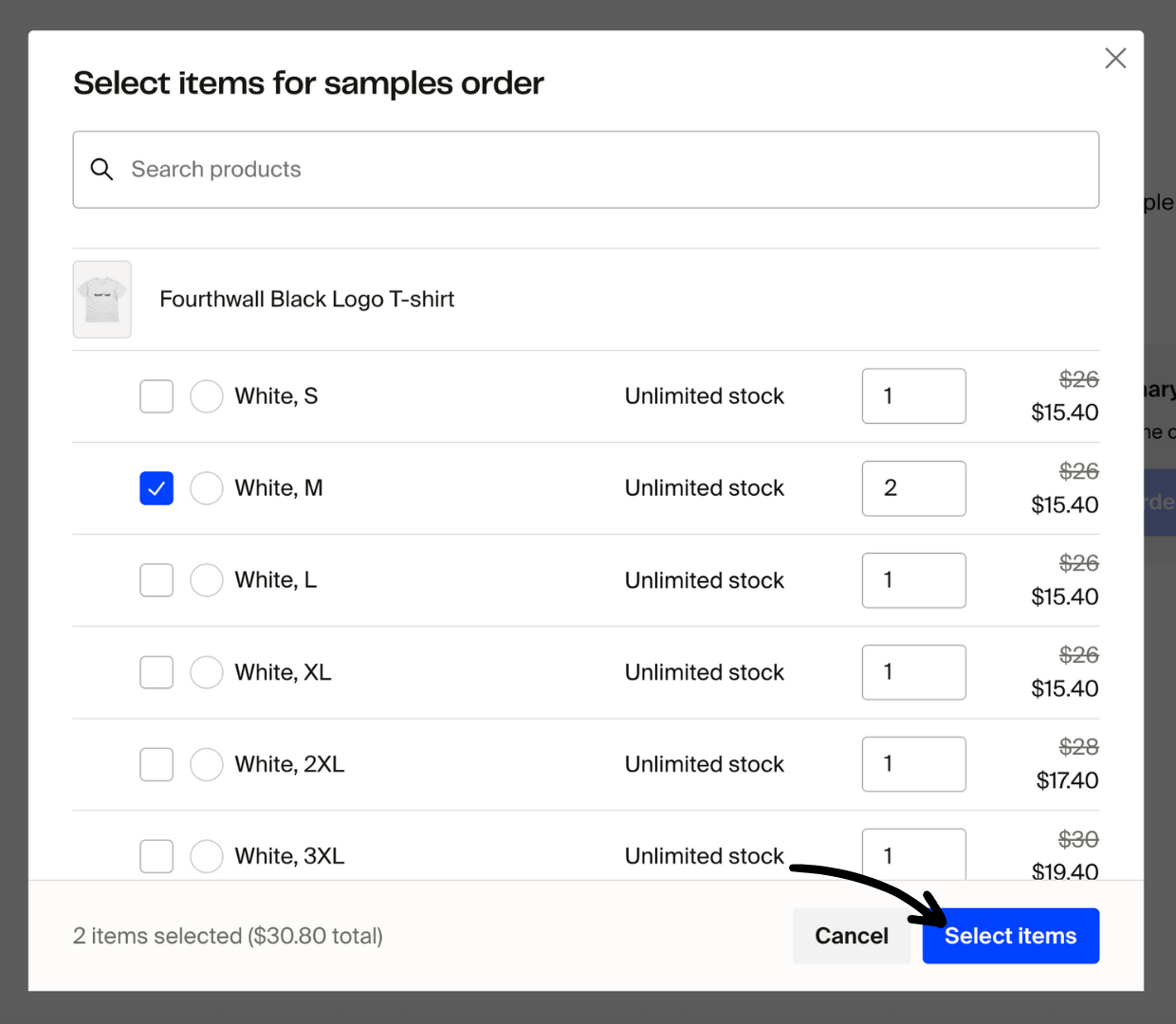
Task: Select the White, S radio button
Action: point(207,396)
